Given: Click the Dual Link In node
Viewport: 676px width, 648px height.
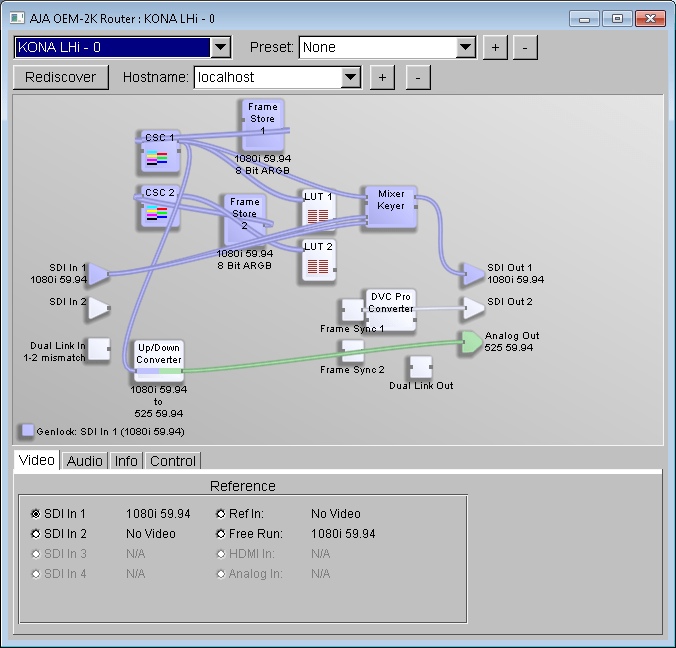Looking at the screenshot, I should pyautogui.click(x=98, y=349).
